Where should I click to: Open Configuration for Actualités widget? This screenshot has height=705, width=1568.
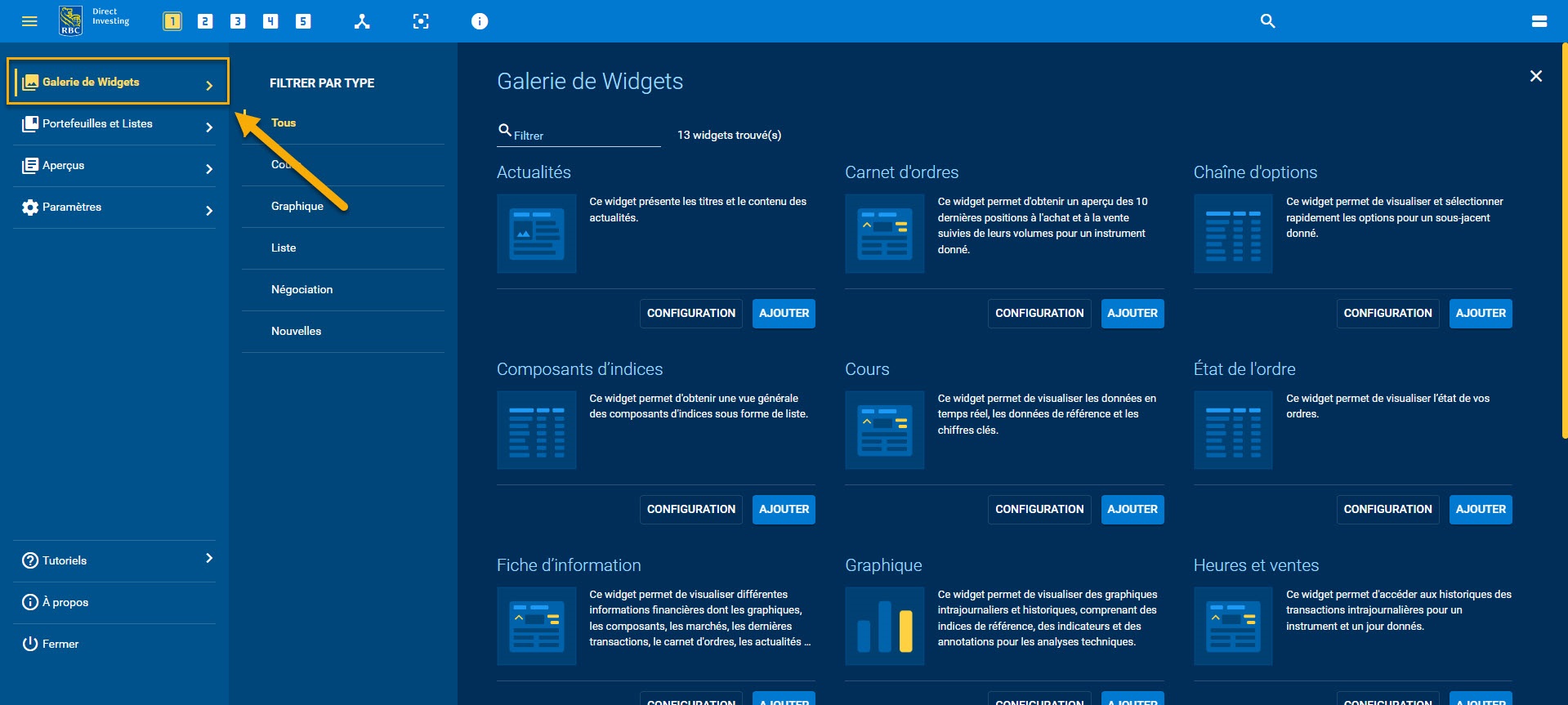691,314
